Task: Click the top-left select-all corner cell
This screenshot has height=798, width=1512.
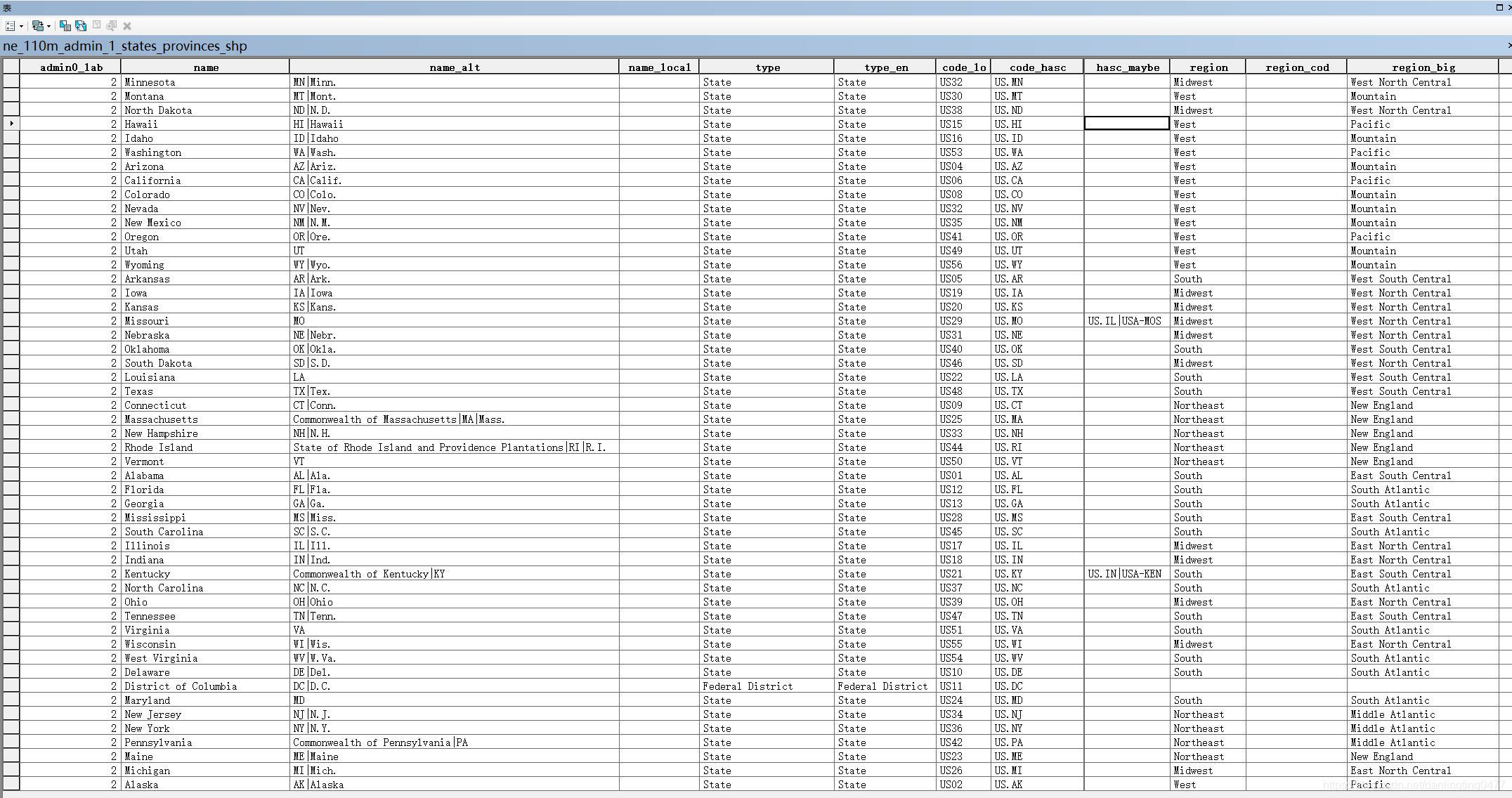Action: 11,67
